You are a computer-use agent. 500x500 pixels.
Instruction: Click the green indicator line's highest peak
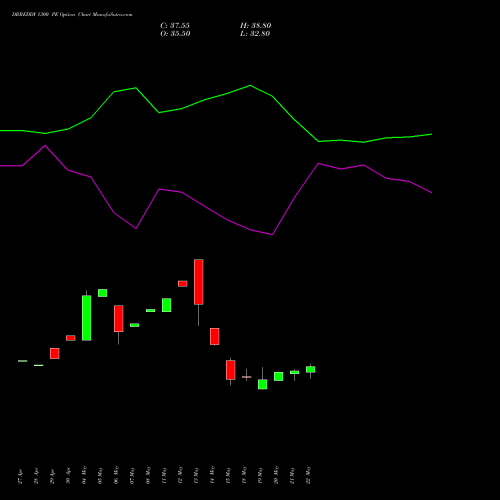(250, 85)
